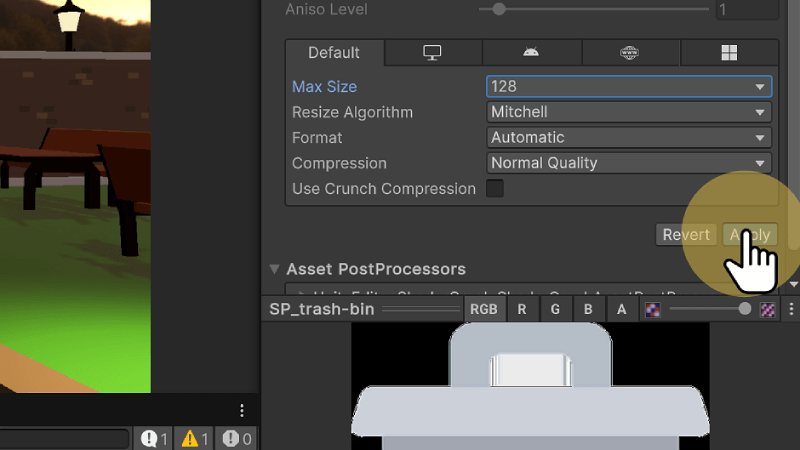Open the console panel three-dot menu
The image size is (800, 450).
click(x=242, y=410)
